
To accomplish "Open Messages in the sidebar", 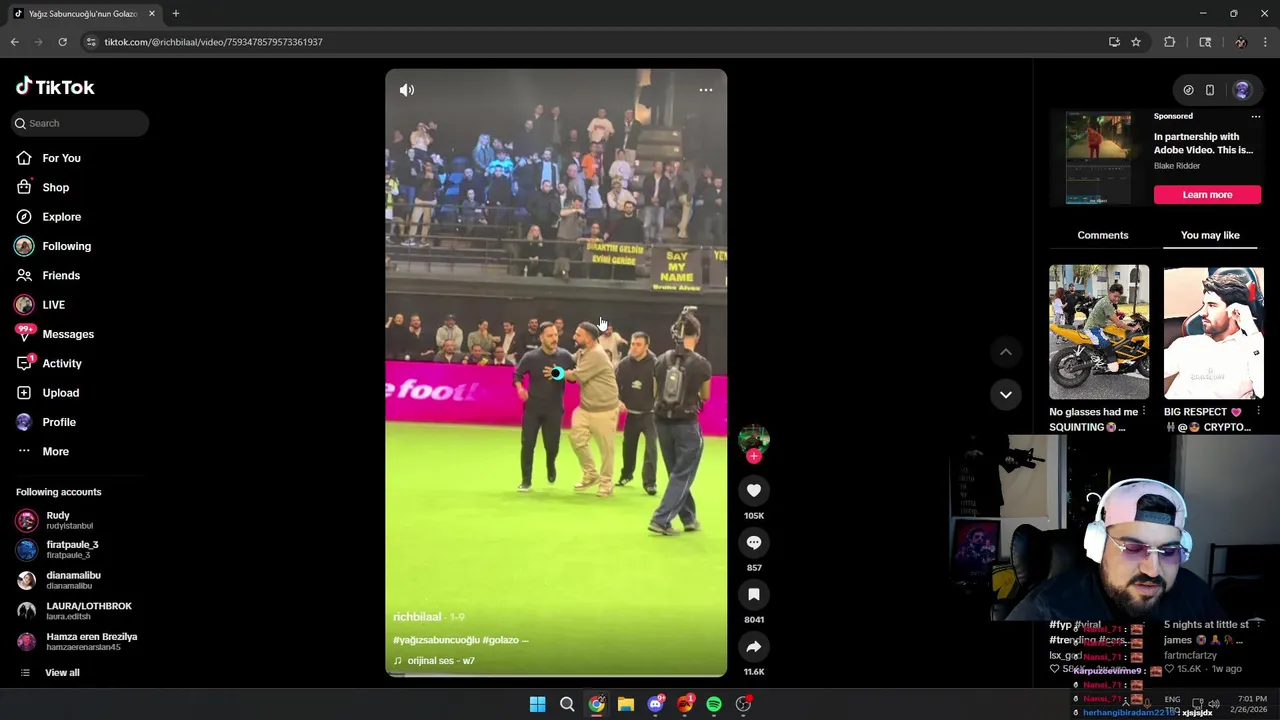I will click(68, 334).
